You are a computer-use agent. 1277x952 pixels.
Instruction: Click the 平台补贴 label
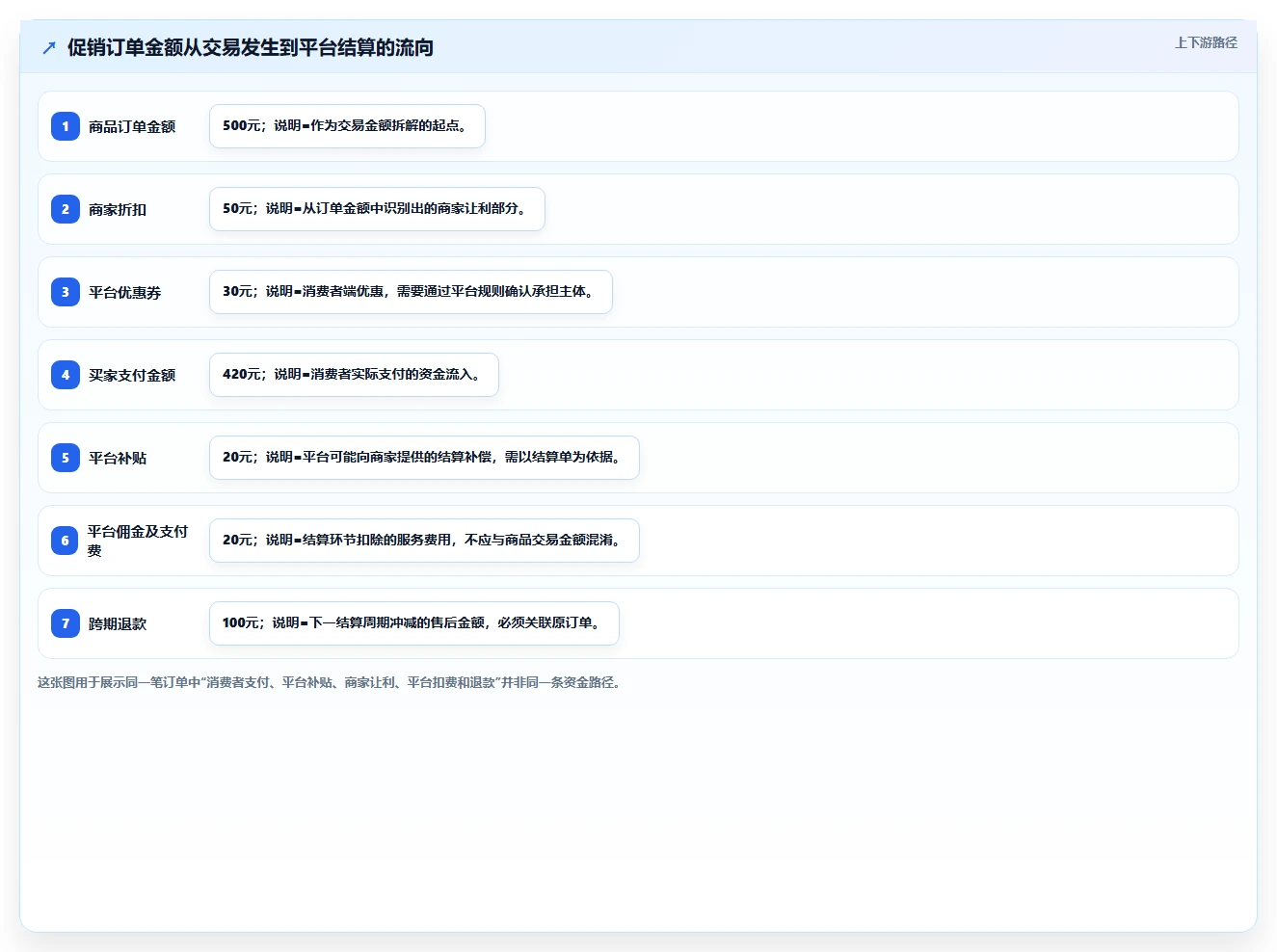tap(118, 458)
